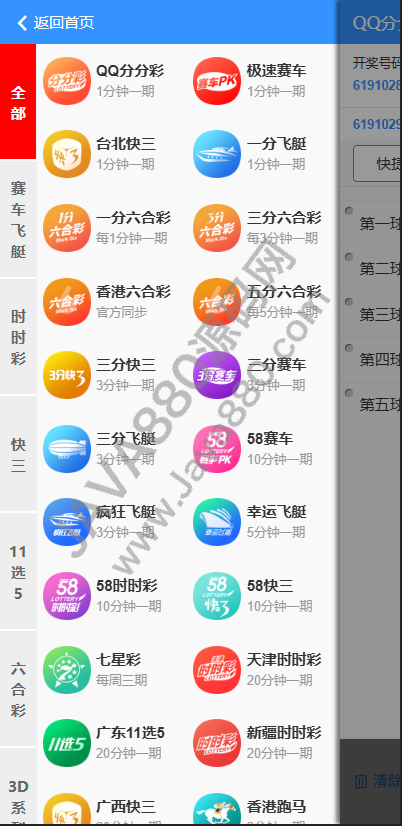Open the 时时彩 sidebar category
Viewport: 402px width, 826px height.
click(x=18, y=337)
